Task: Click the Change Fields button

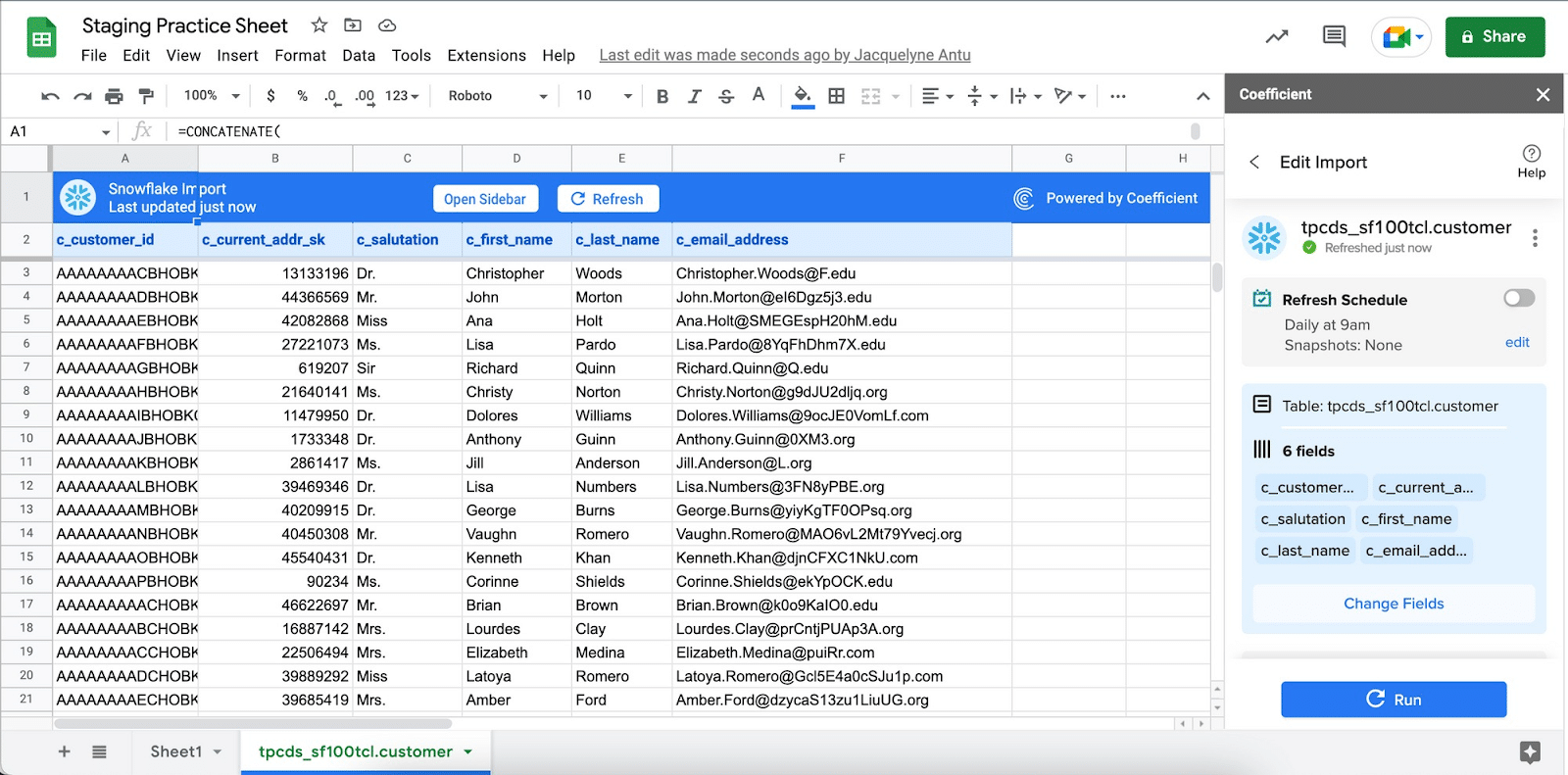Action: tap(1394, 604)
